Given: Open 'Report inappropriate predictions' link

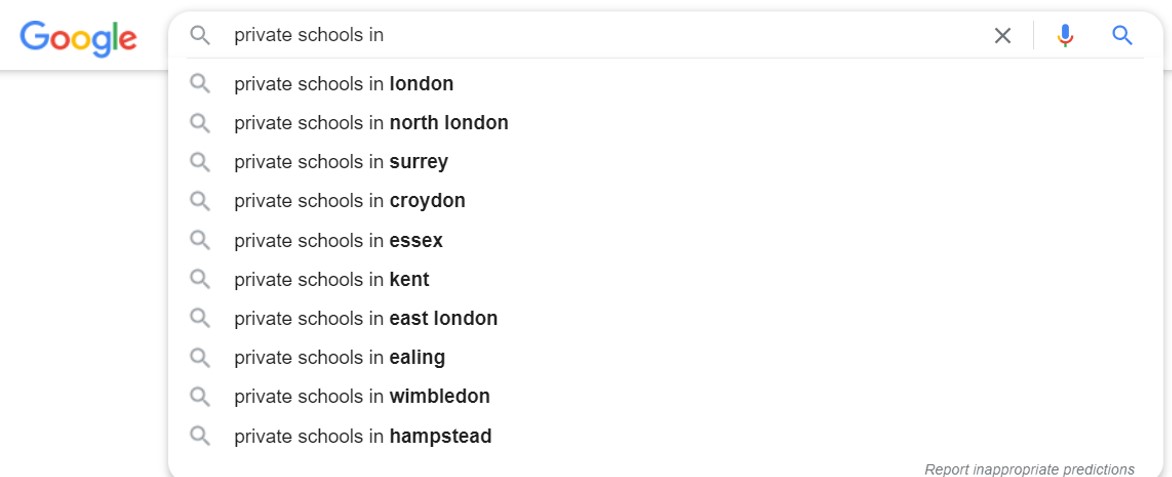Looking at the screenshot, I should click(x=1029, y=469).
